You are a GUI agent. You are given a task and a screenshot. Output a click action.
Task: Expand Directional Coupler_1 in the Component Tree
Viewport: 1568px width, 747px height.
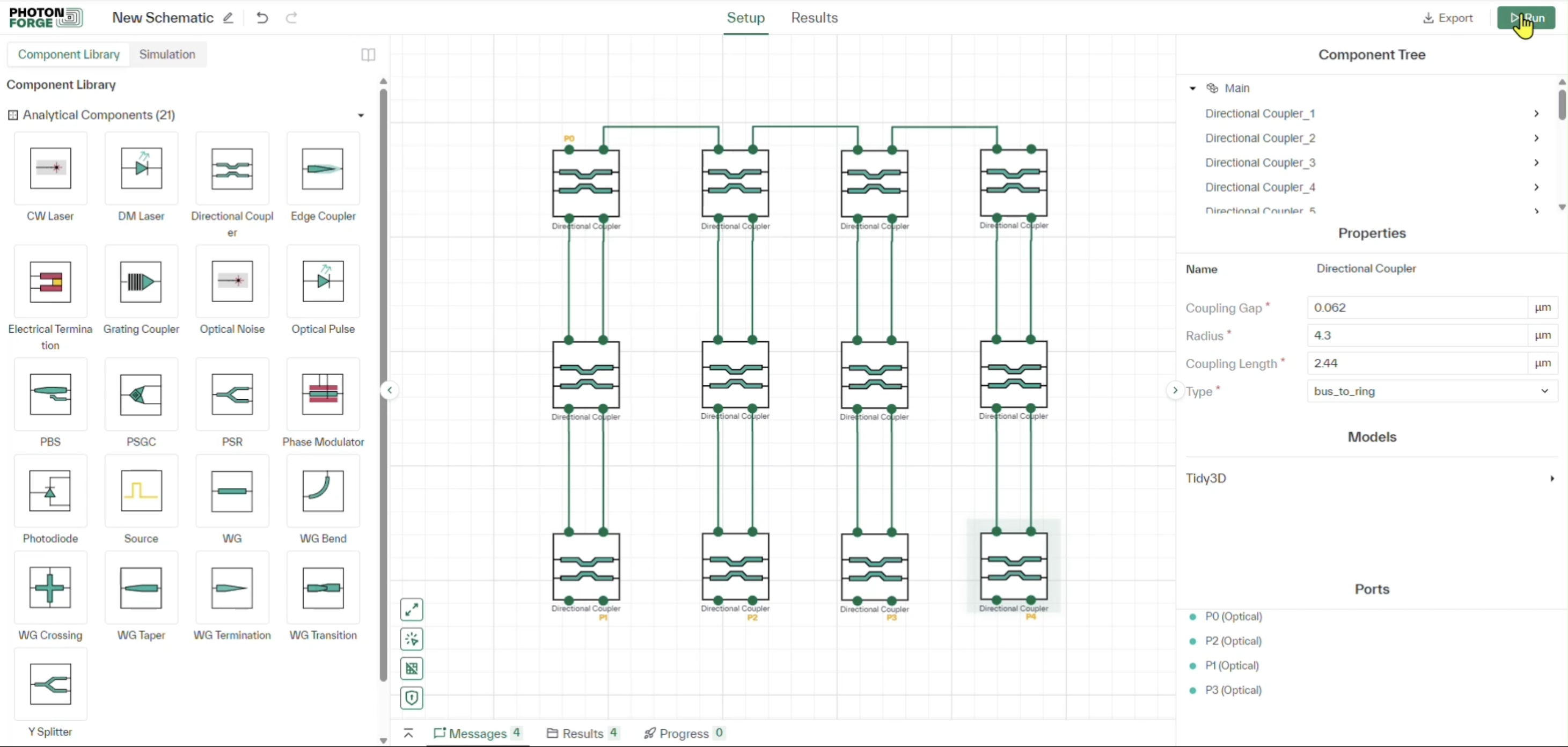tap(1536, 114)
